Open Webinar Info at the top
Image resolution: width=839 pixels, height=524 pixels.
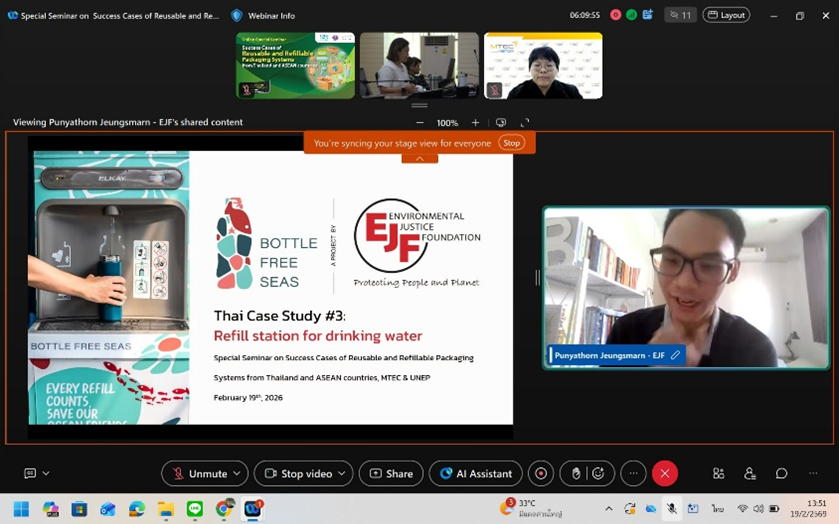tap(265, 15)
